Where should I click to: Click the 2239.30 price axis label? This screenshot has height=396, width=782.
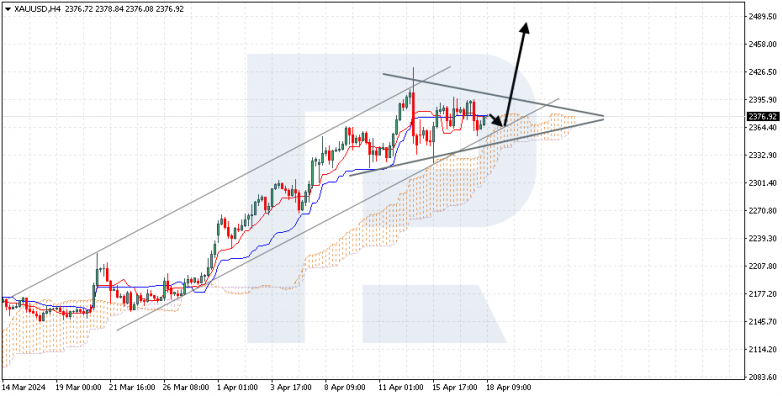(763, 238)
